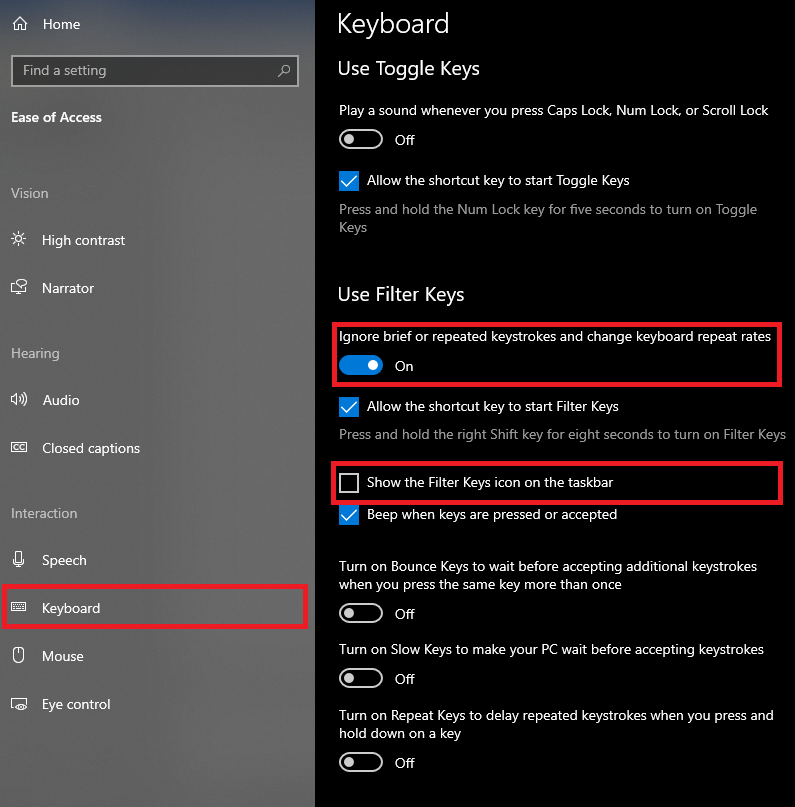Screen dimensions: 795x807
Task: Click the Home house icon
Action: pyautogui.click(x=20, y=24)
